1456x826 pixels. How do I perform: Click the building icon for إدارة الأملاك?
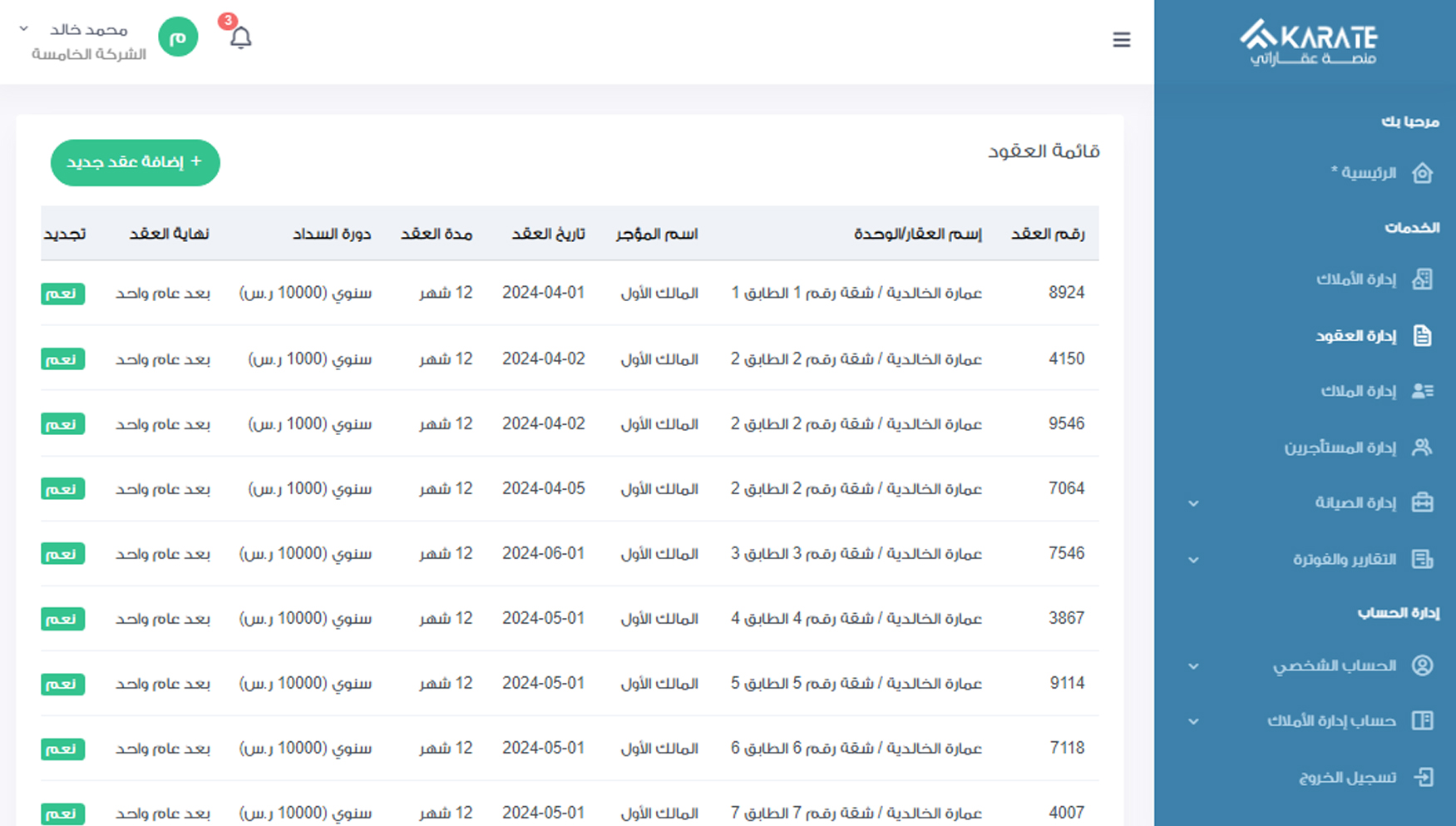(1422, 279)
